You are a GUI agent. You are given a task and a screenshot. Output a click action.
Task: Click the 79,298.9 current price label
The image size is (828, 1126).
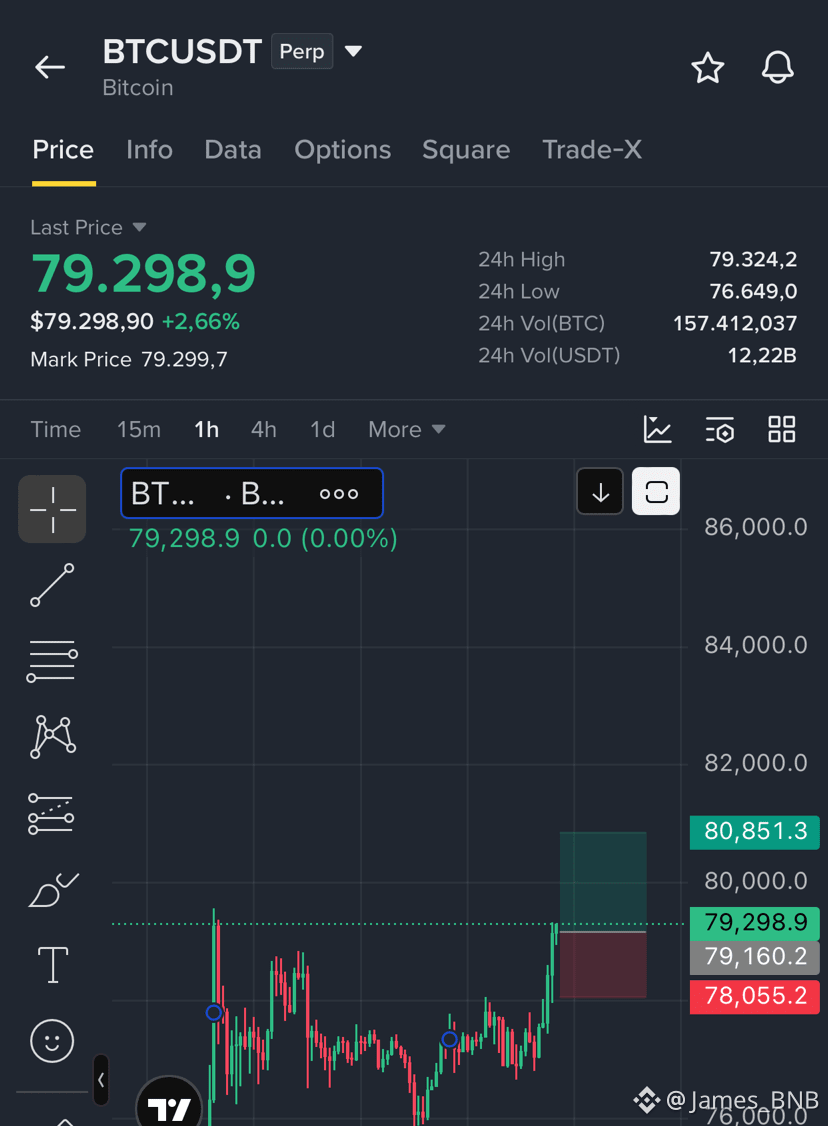pos(755,923)
